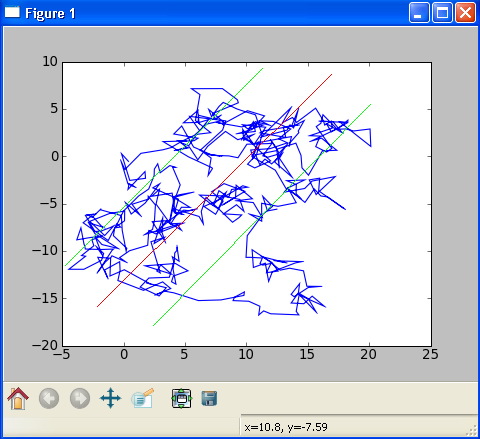480x439 pixels.
Task: Click the y-axis tick label −15
Action: [x=45, y=298]
